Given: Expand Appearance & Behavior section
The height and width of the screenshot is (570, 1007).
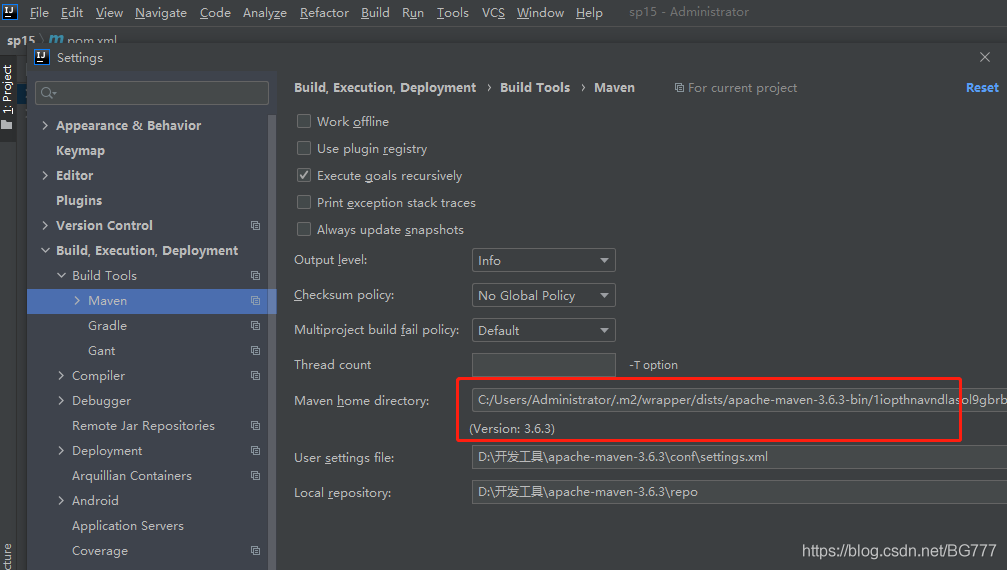Looking at the screenshot, I should coord(45,125).
